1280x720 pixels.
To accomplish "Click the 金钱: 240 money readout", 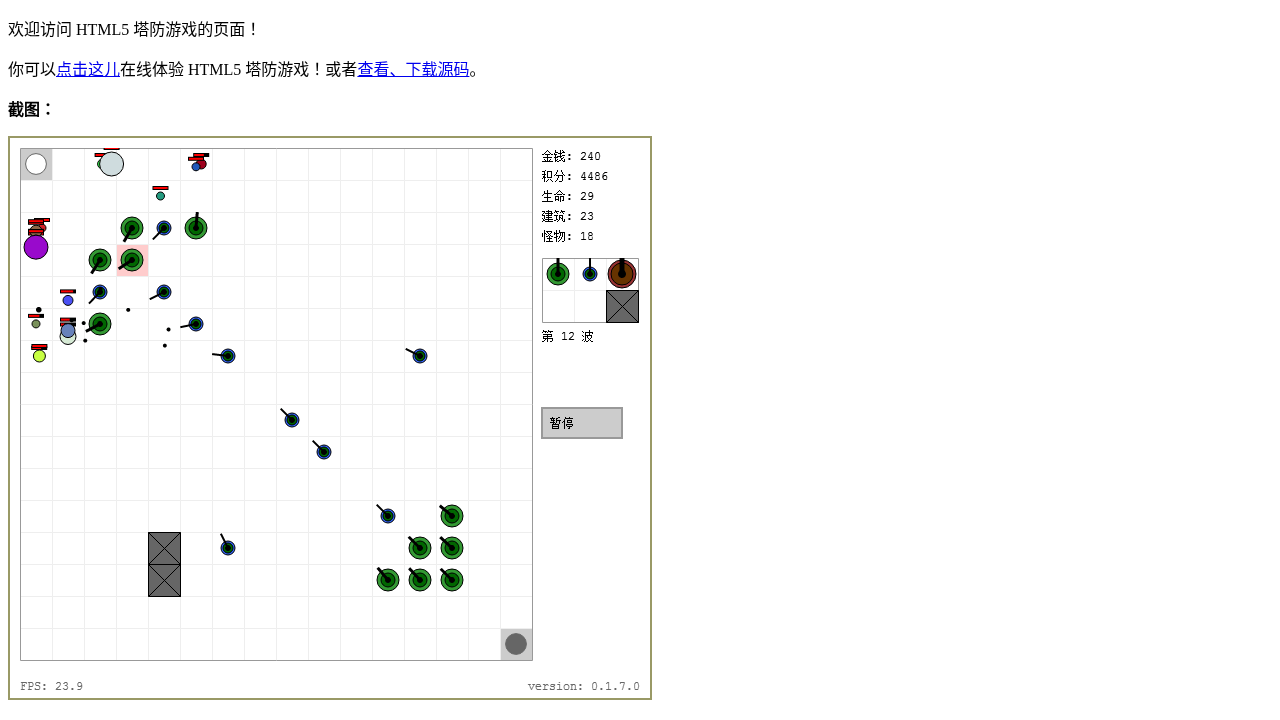I will pos(572,157).
